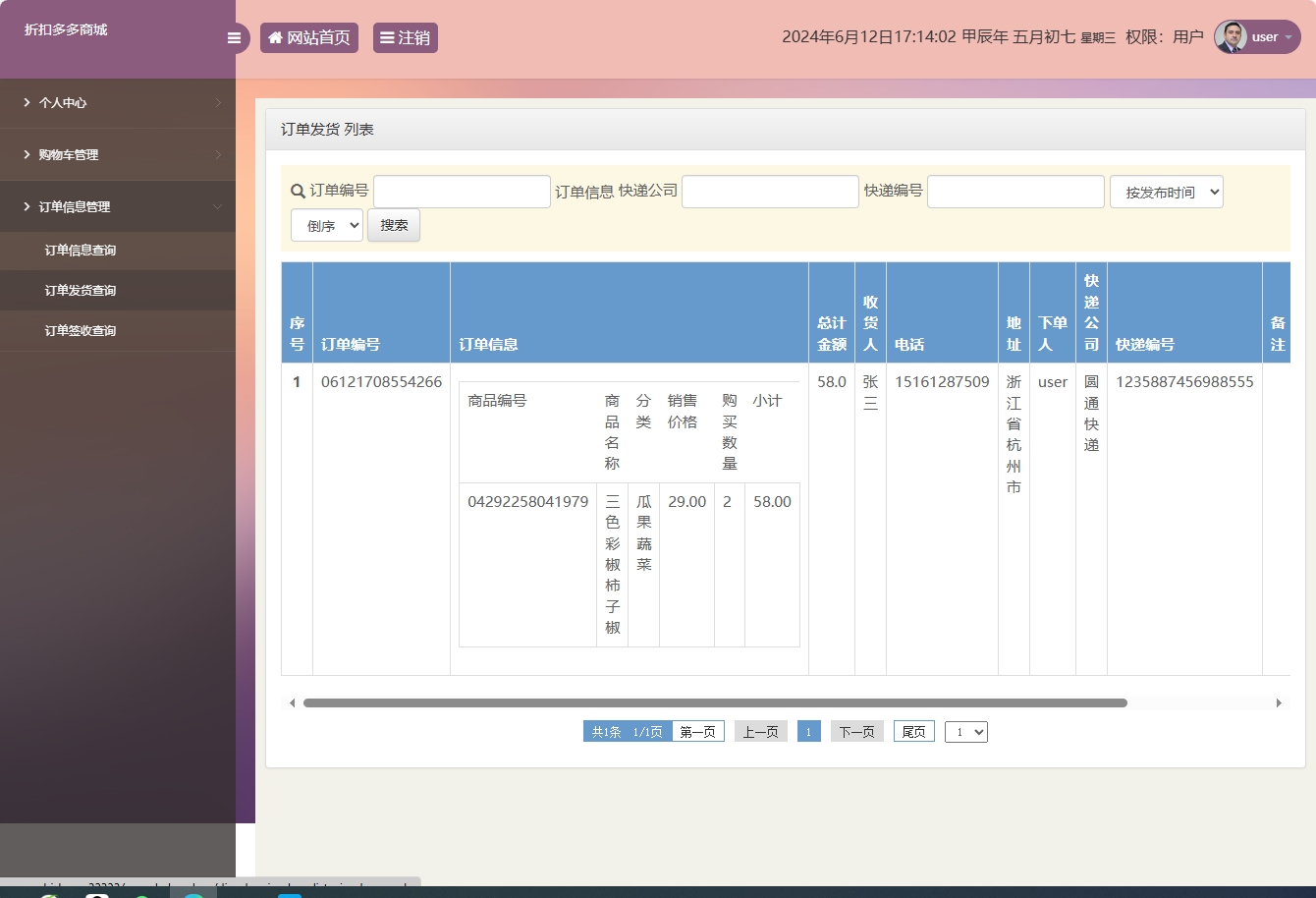Open the 倒序 order dropdown
Image resolution: width=1316 pixels, height=898 pixels.
pyautogui.click(x=326, y=226)
